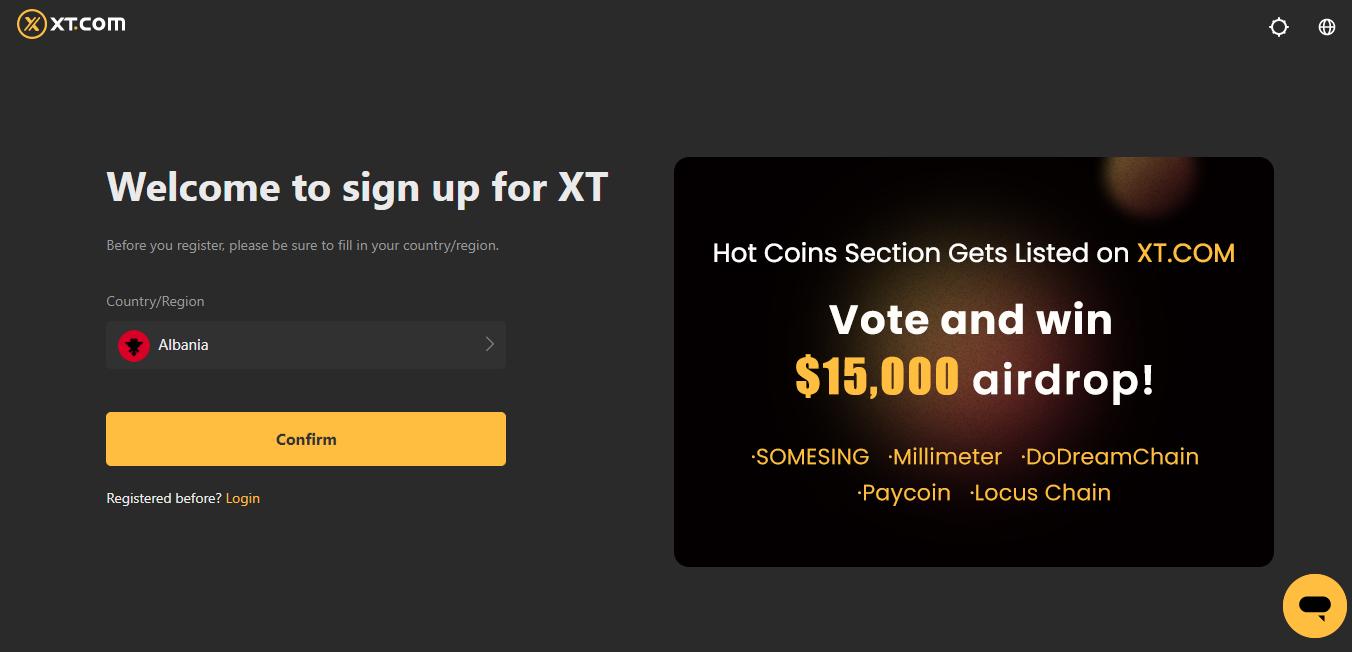Viewport: 1352px width, 652px height.
Task: Select Millimeter in the voting banner
Action: coord(945,456)
